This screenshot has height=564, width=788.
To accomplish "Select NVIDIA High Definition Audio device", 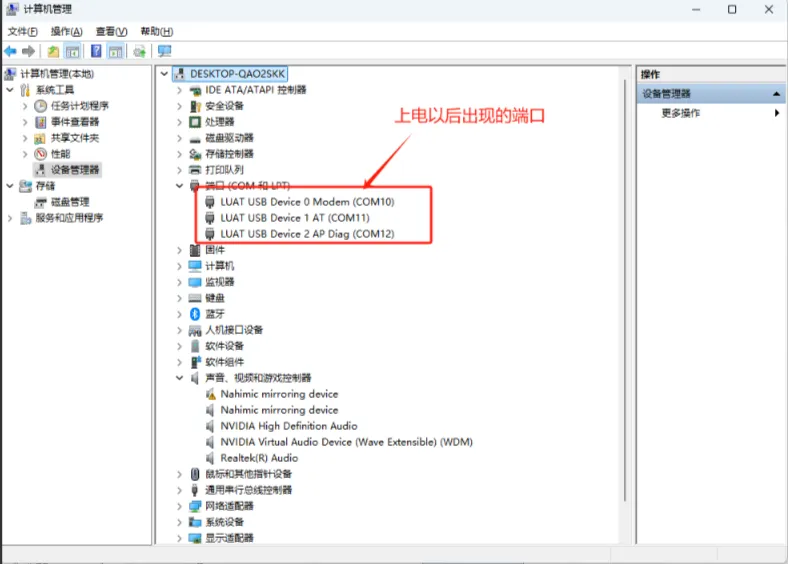I will click(288, 426).
